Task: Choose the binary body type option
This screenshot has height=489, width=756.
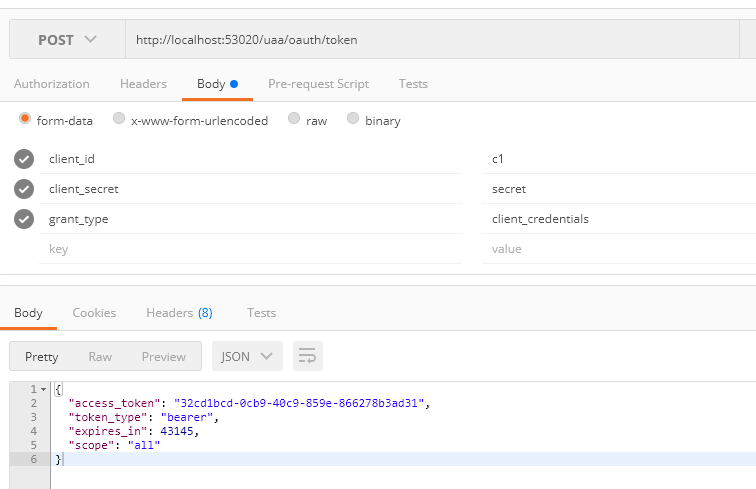Action: [x=353, y=119]
